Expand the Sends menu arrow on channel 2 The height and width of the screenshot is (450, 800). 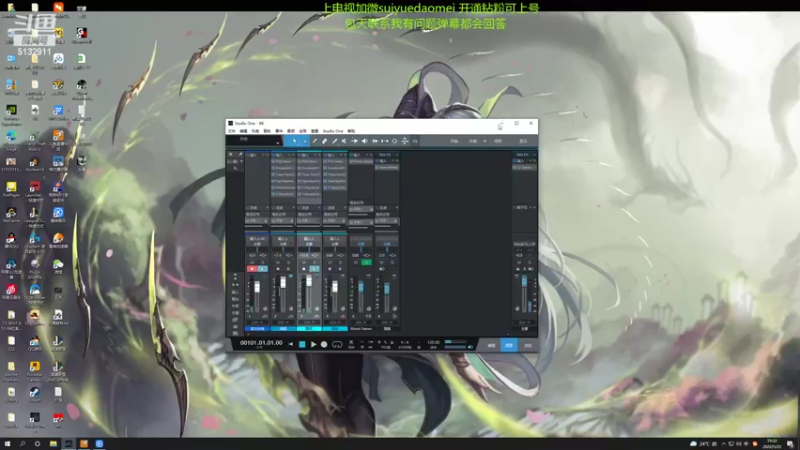pos(293,208)
